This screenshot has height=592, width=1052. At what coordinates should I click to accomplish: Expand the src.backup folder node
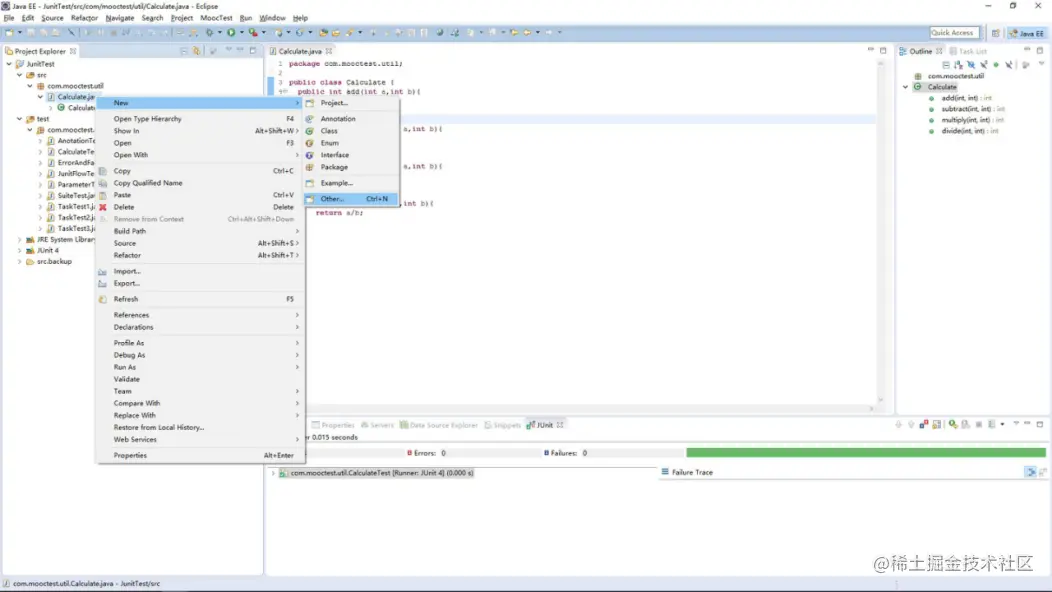pos(19,261)
